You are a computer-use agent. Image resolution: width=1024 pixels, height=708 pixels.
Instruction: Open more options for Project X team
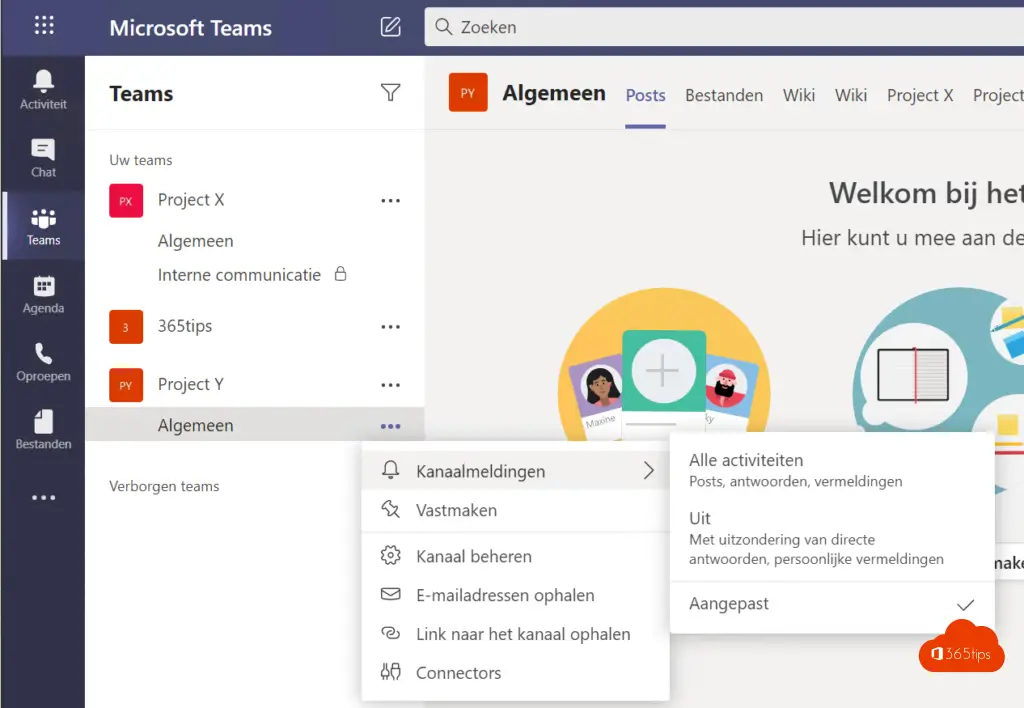391,201
